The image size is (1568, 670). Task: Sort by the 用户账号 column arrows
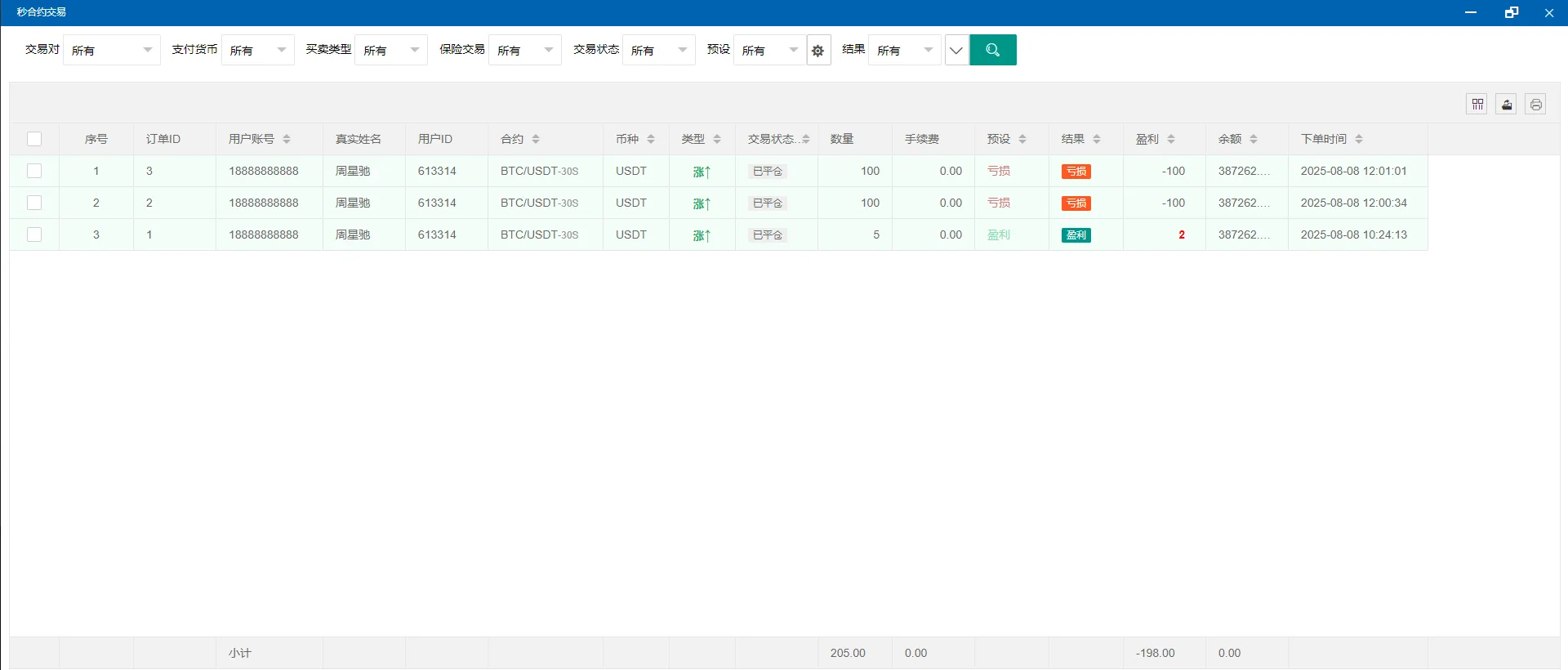[x=287, y=139]
